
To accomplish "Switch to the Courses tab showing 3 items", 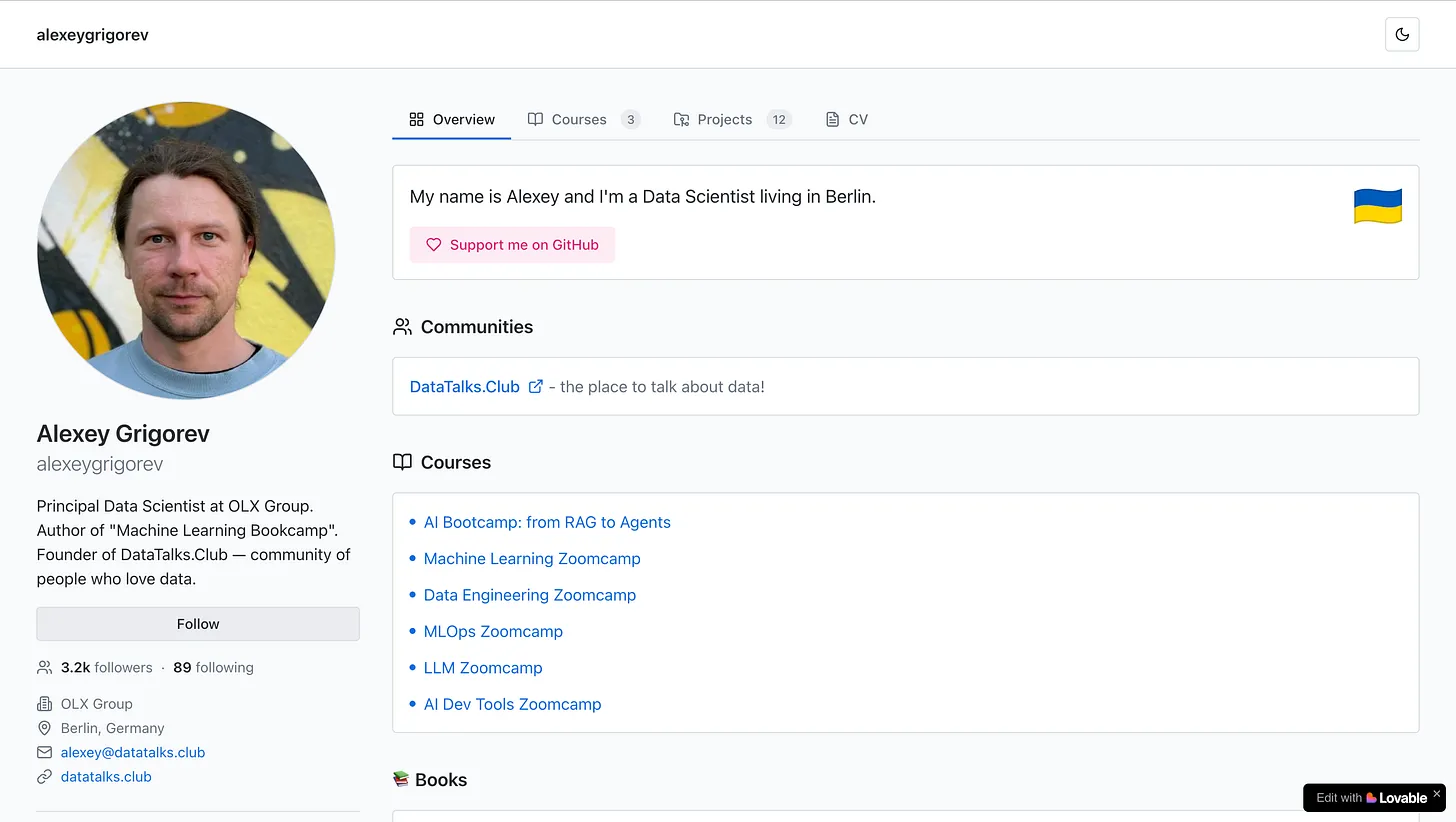I will [581, 119].
